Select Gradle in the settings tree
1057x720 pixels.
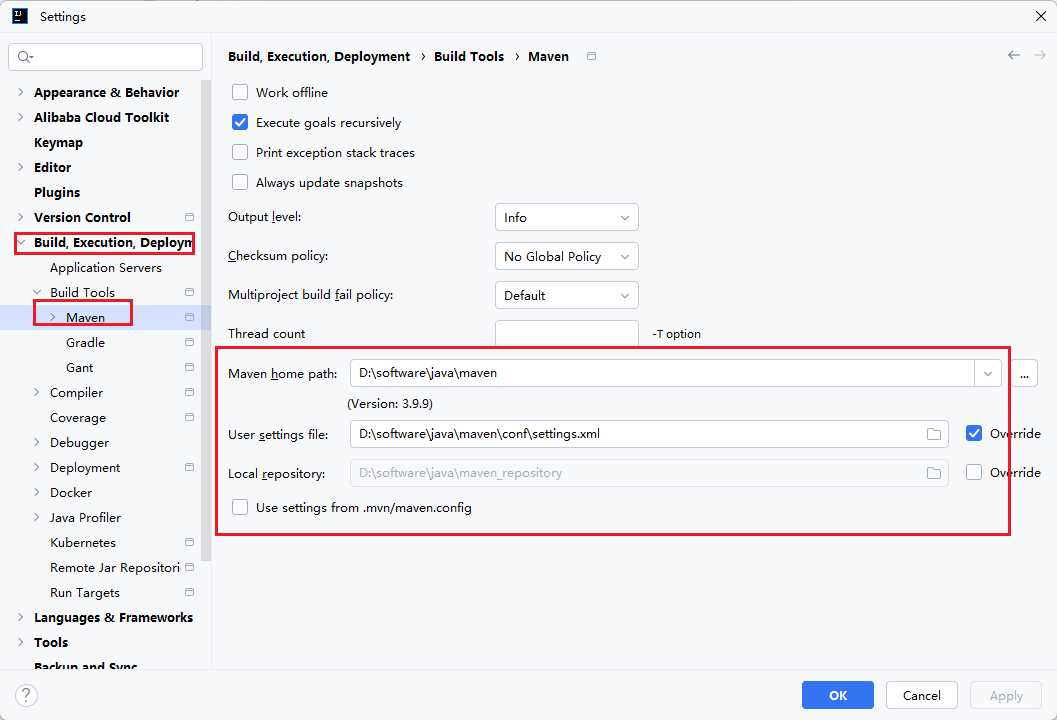85,342
